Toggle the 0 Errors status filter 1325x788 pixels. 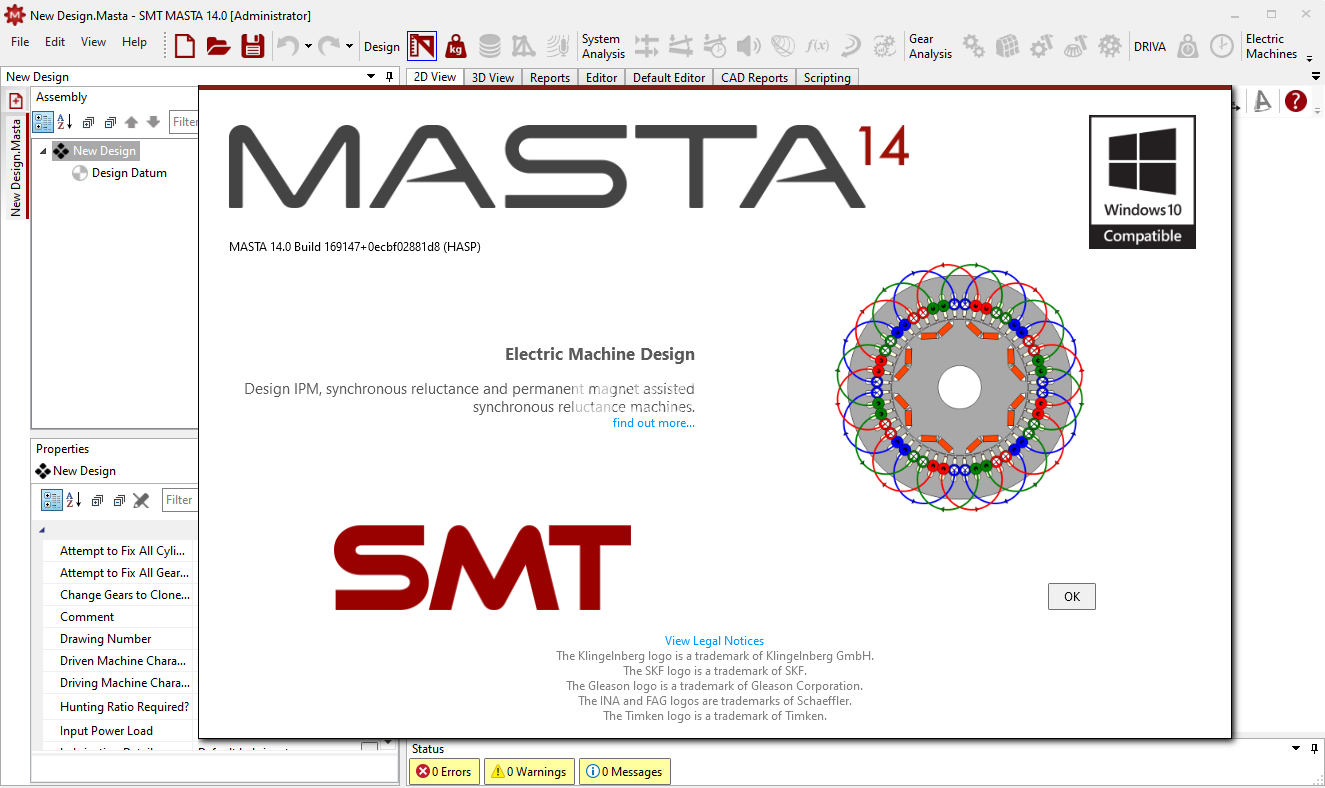(444, 772)
